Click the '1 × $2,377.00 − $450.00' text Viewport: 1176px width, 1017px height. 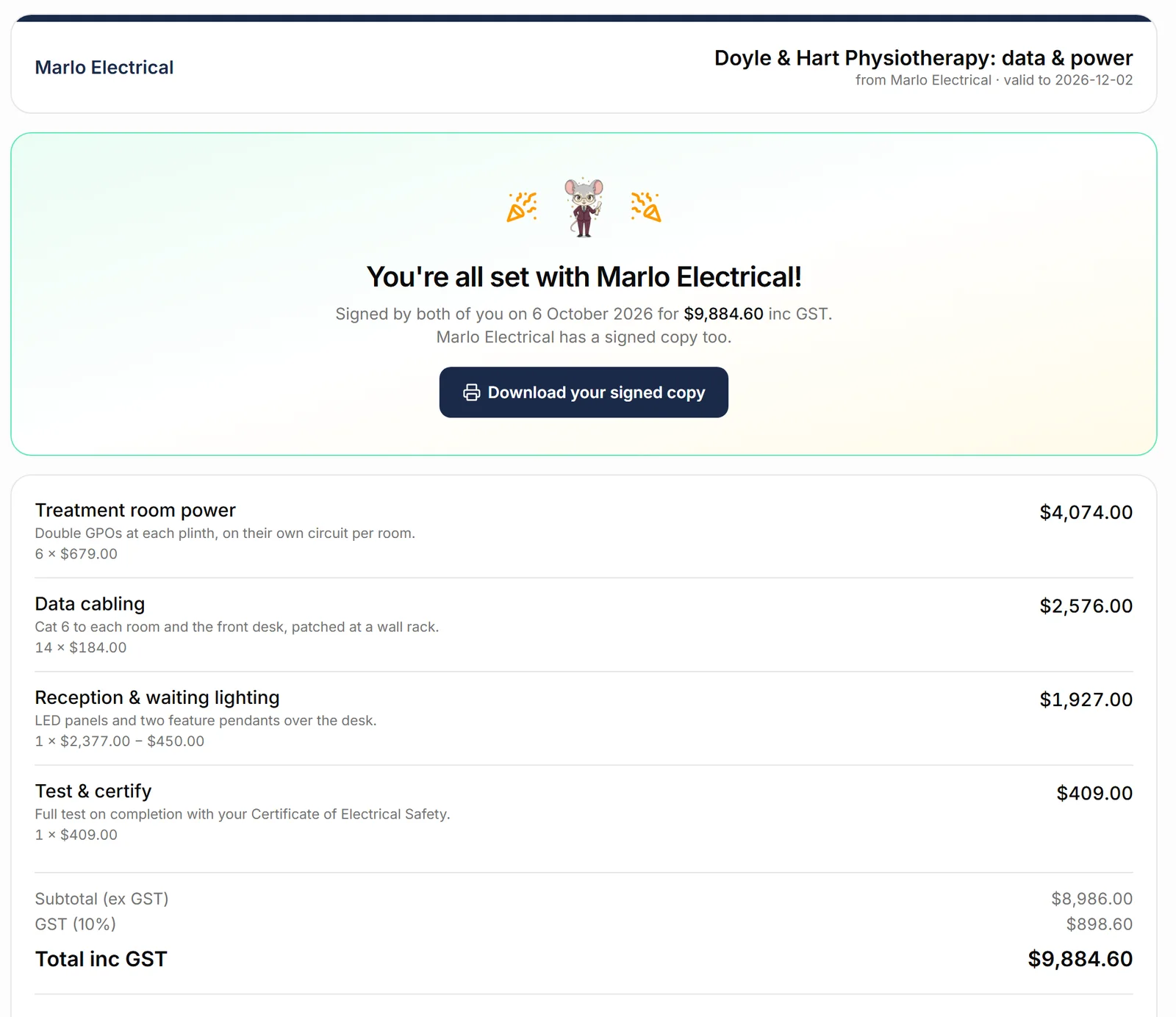pos(120,741)
